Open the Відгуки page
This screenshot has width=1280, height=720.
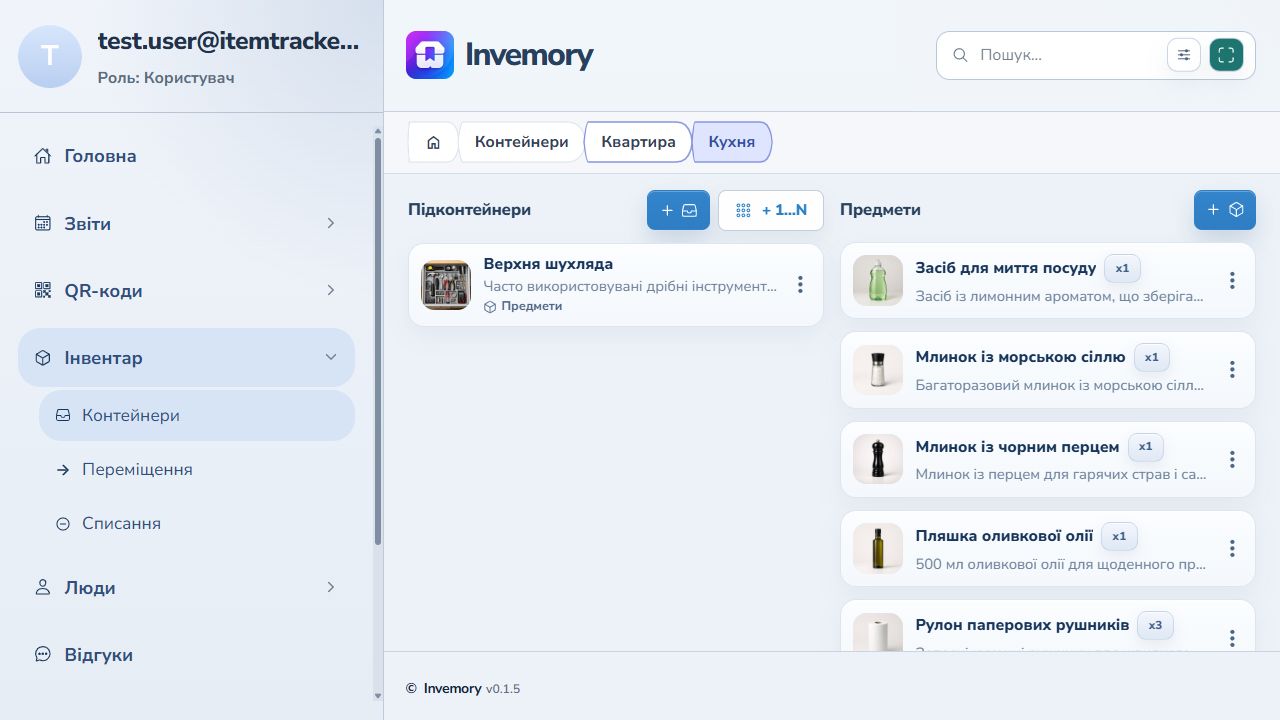(x=186, y=655)
